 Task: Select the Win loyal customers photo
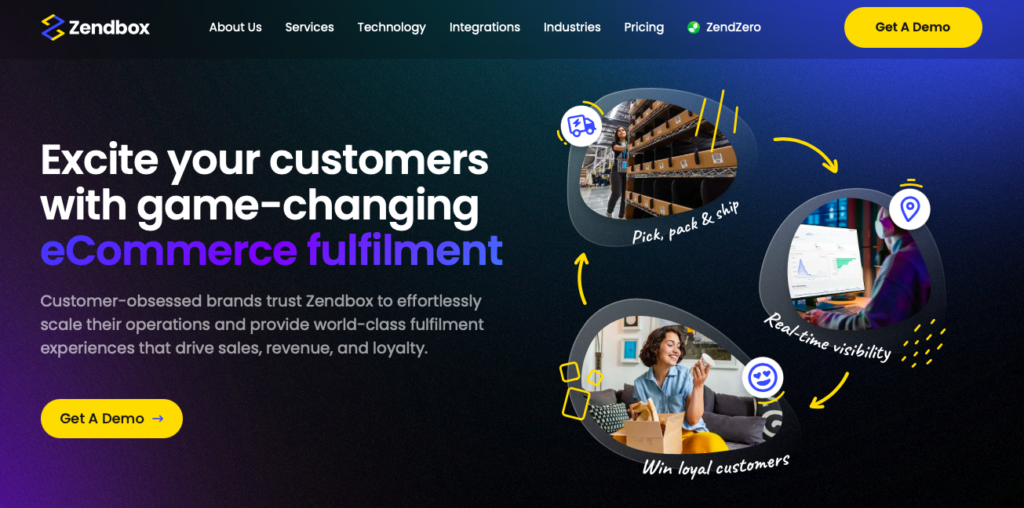click(679, 385)
